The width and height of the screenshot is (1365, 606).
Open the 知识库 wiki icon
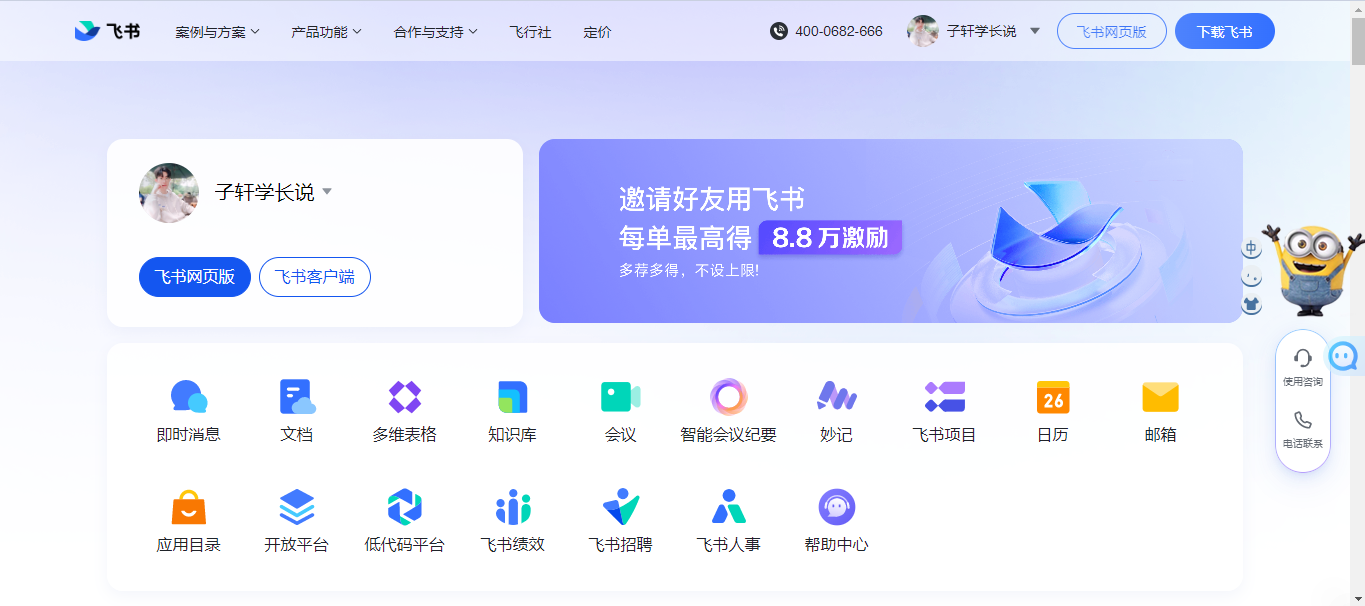tap(513, 397)
